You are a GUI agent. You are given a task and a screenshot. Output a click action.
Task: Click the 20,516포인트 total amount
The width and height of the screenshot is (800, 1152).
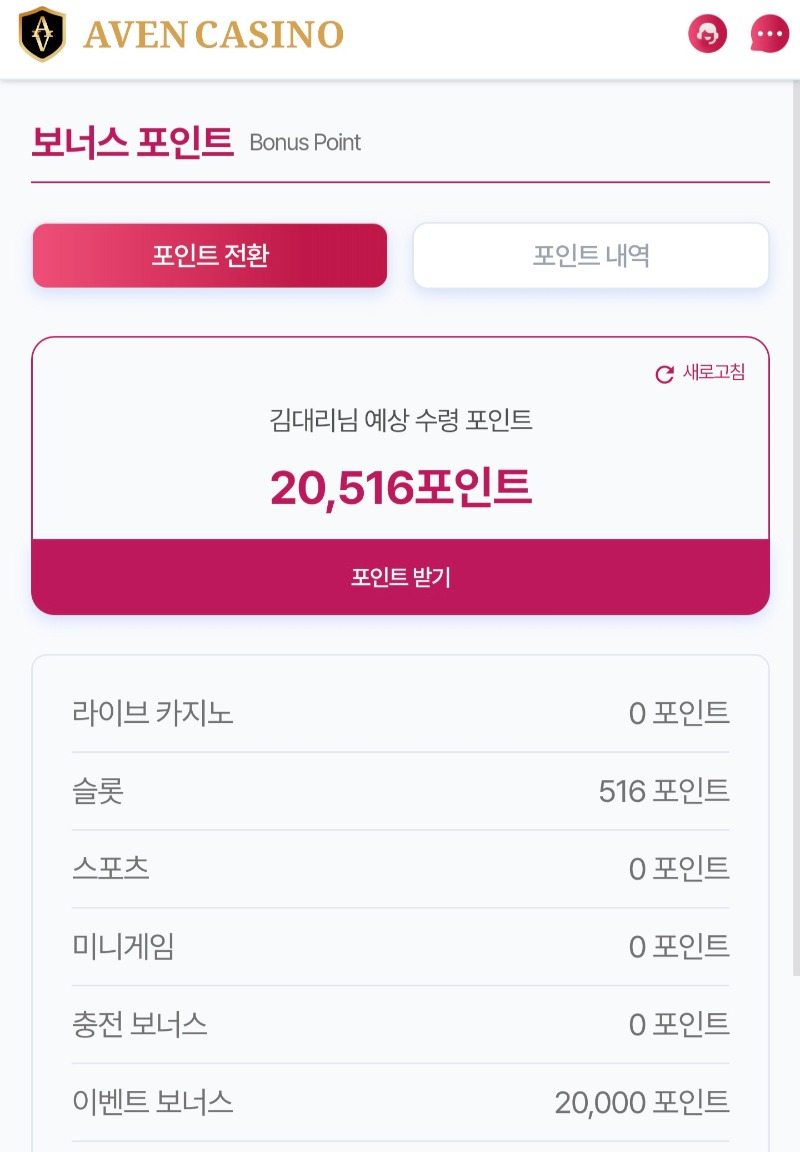click(x=400, y=487)
